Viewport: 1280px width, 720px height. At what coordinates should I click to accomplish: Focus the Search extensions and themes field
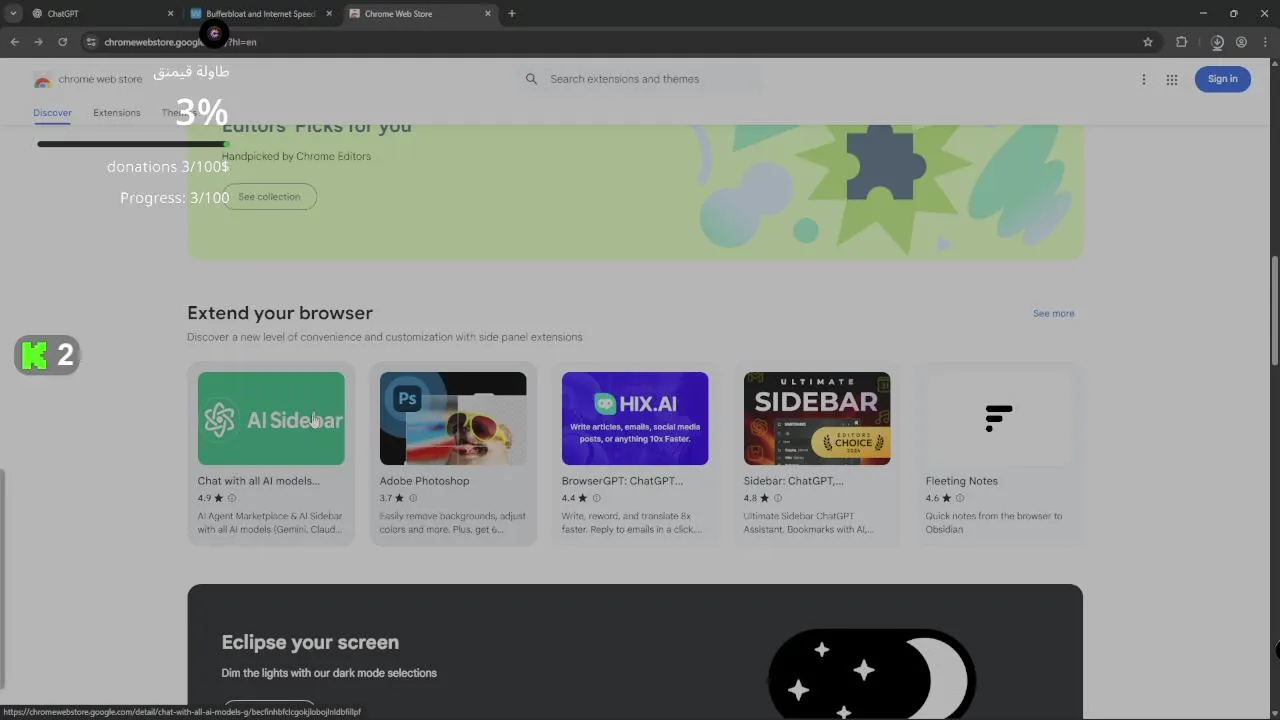coord(640,79)
